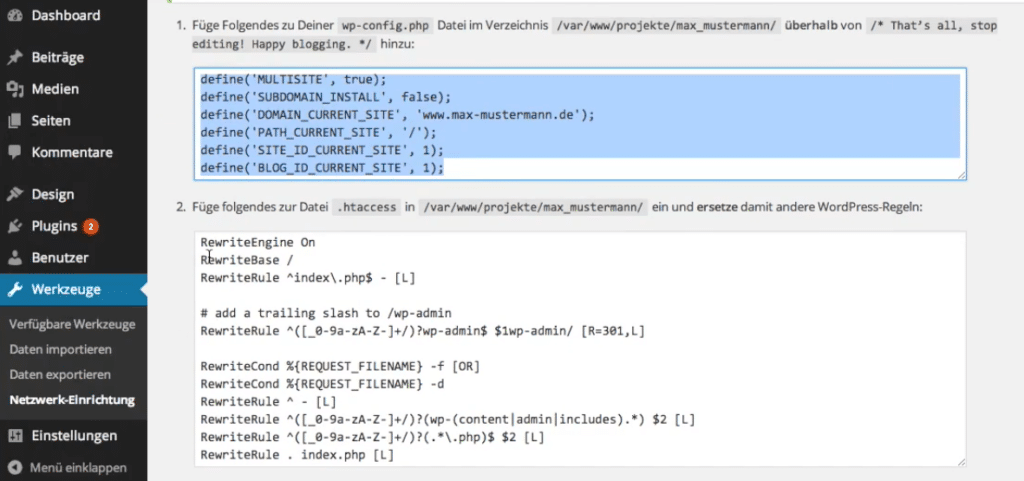
Task: Open the Plugins menu label
Action: [x=54, y=226]
